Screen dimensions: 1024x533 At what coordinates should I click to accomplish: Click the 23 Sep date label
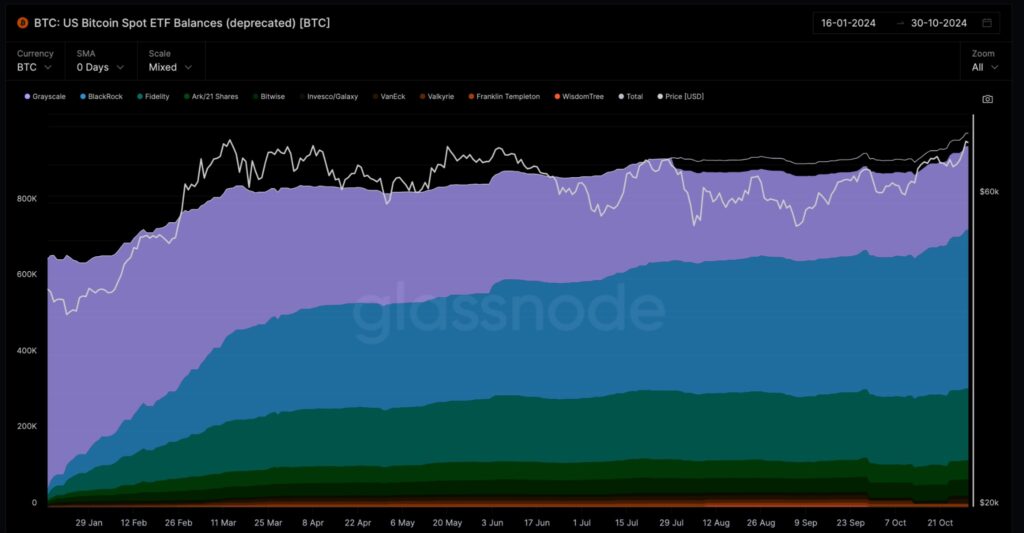point(850,523)
